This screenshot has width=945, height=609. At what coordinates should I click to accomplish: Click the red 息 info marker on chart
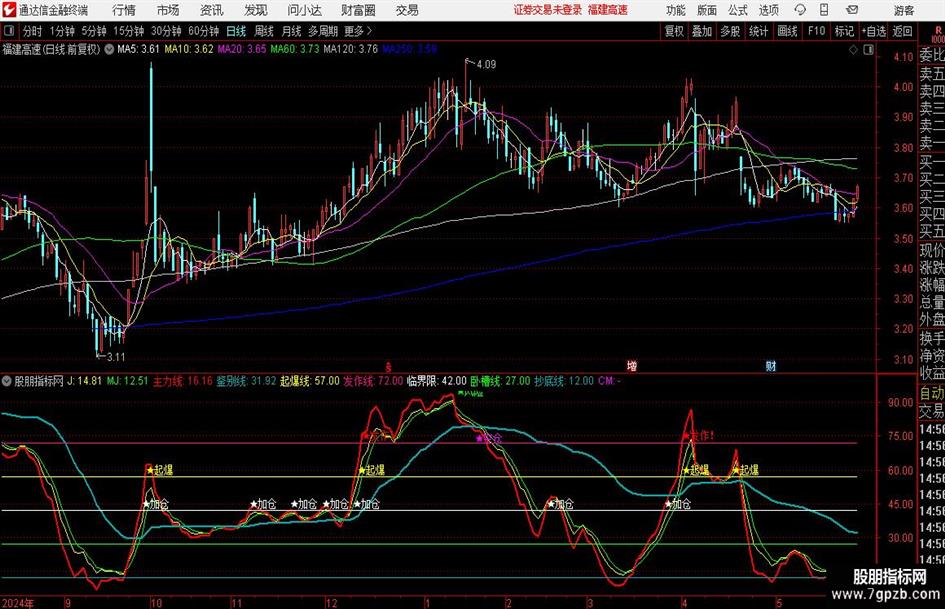[387, 366]
